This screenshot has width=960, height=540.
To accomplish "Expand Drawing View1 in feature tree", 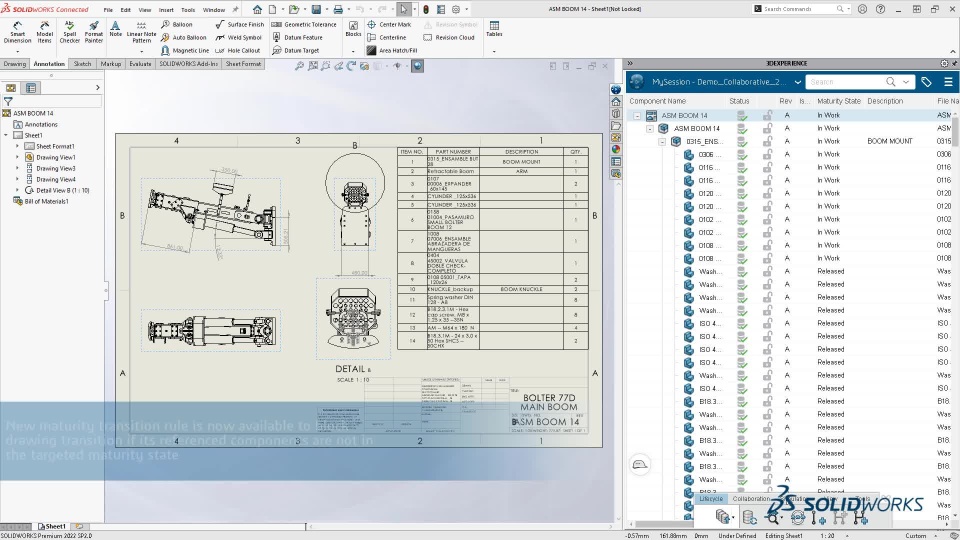I will 17,157.
